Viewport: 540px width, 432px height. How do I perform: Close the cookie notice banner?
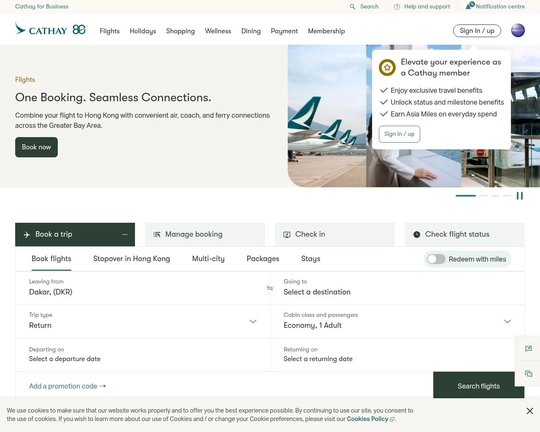point(530,411)
